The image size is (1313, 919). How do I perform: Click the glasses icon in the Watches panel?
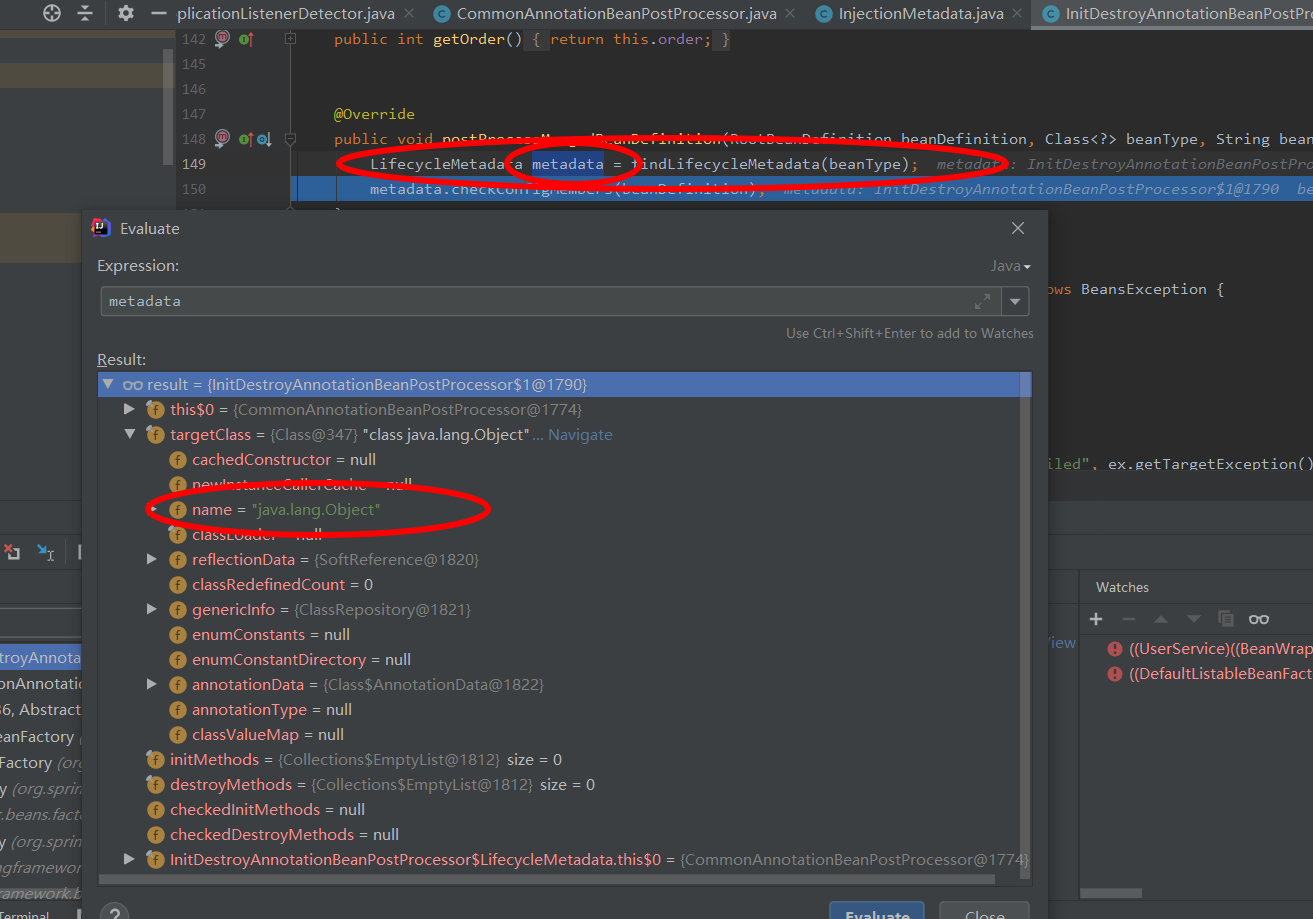(x=1258, y=618)
